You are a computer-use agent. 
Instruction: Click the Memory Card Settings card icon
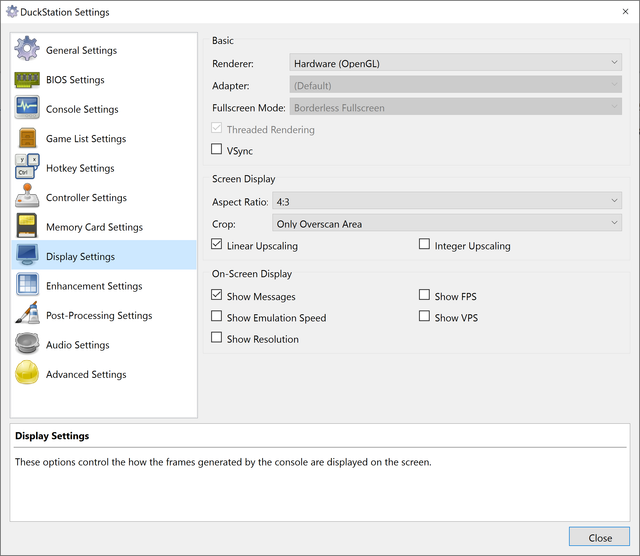click(27, 225)
